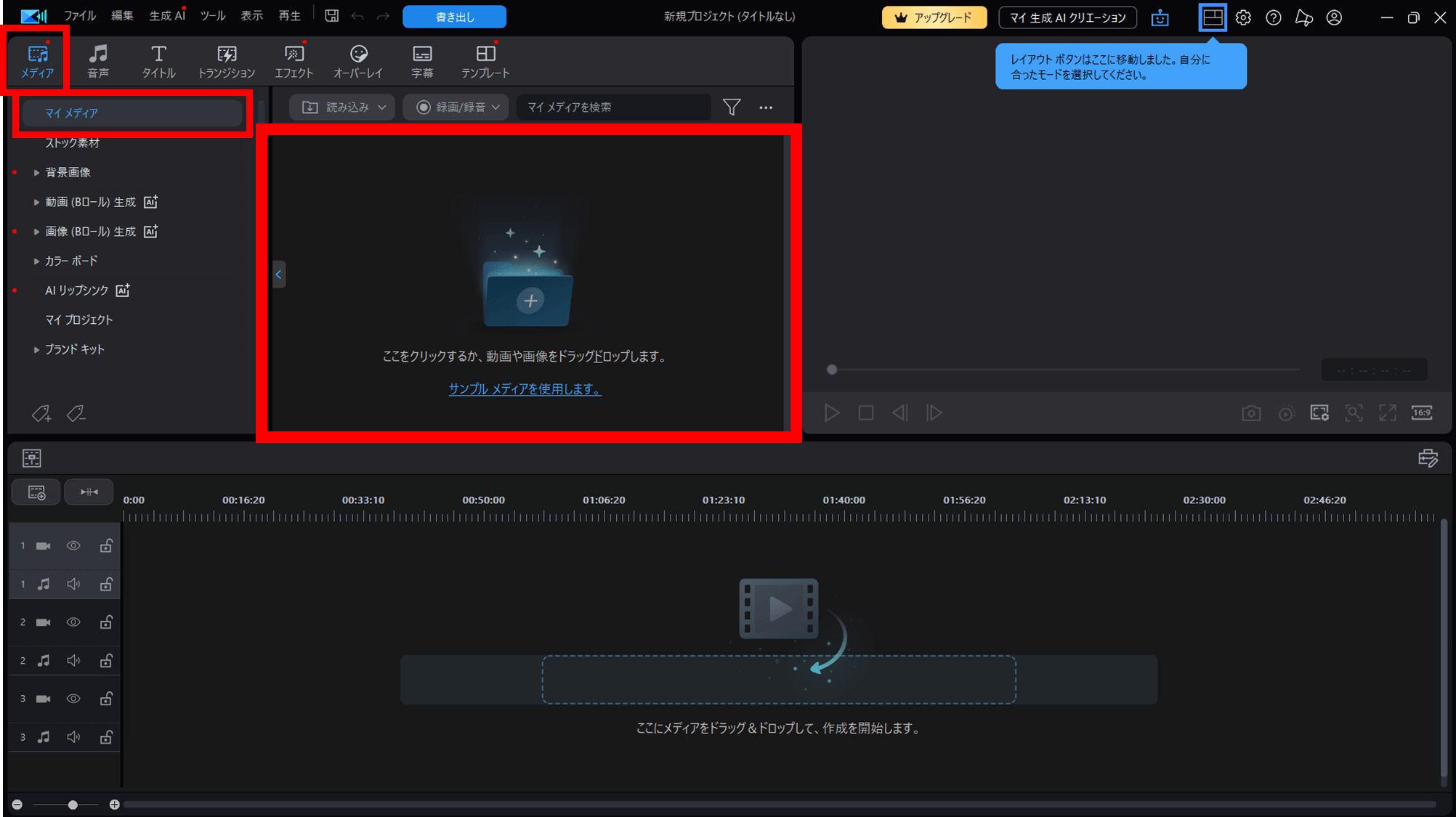Open the 読み込み import dropdown
Image resolution: width=1456 pixels, height=817 pixels.
[343, 107]
